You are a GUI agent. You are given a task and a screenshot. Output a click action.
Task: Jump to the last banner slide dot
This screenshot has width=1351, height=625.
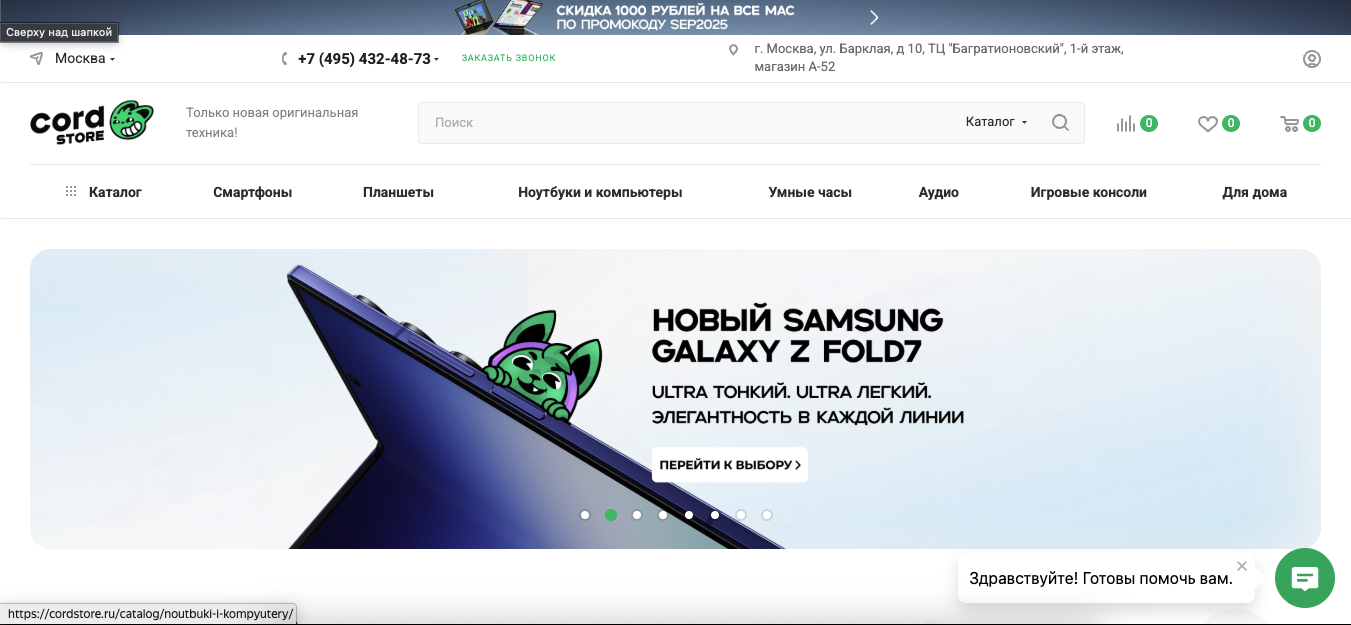click(x=767, y=515)
